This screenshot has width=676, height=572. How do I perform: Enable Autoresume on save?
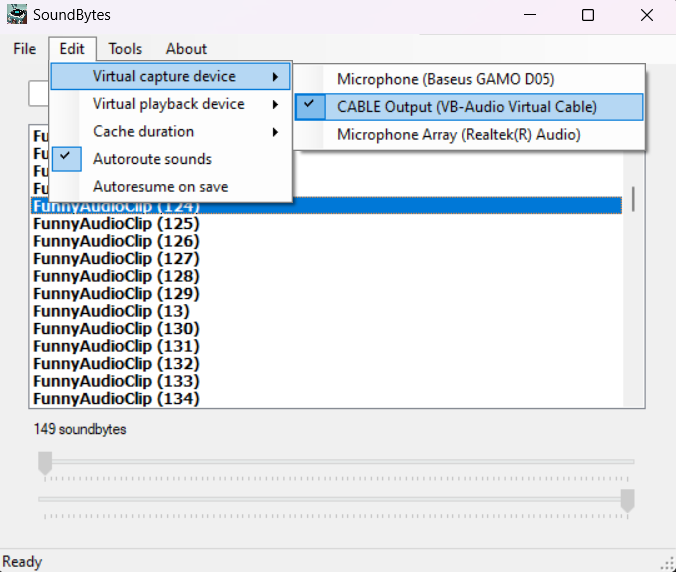(160, 187)
